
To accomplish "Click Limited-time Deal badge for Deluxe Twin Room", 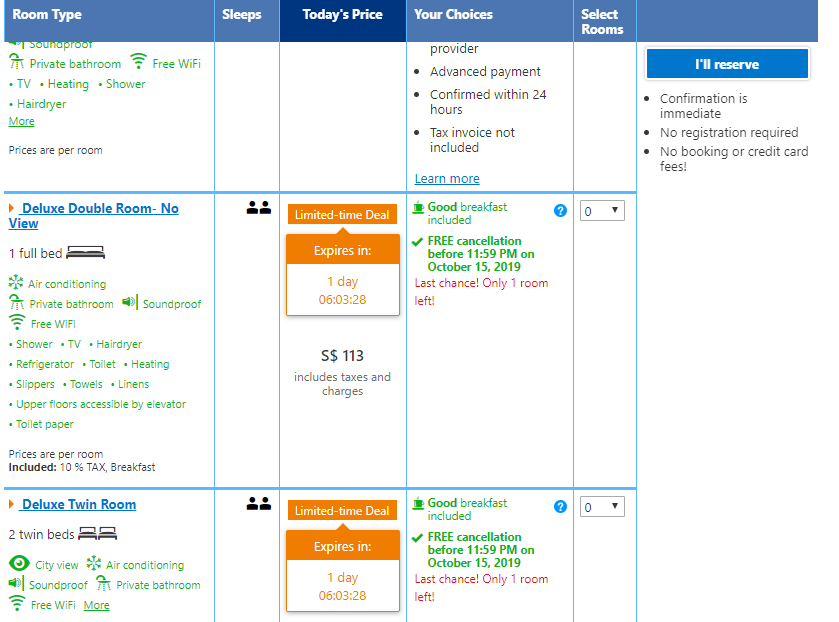I will 342,511.
